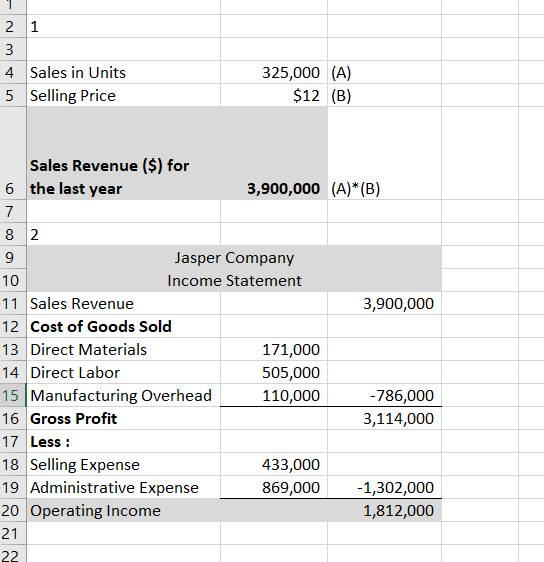The width and height of the screenshot is (544, 562).
Task: Click the 'Less :' label cell
Action: [x=124, y=441]
